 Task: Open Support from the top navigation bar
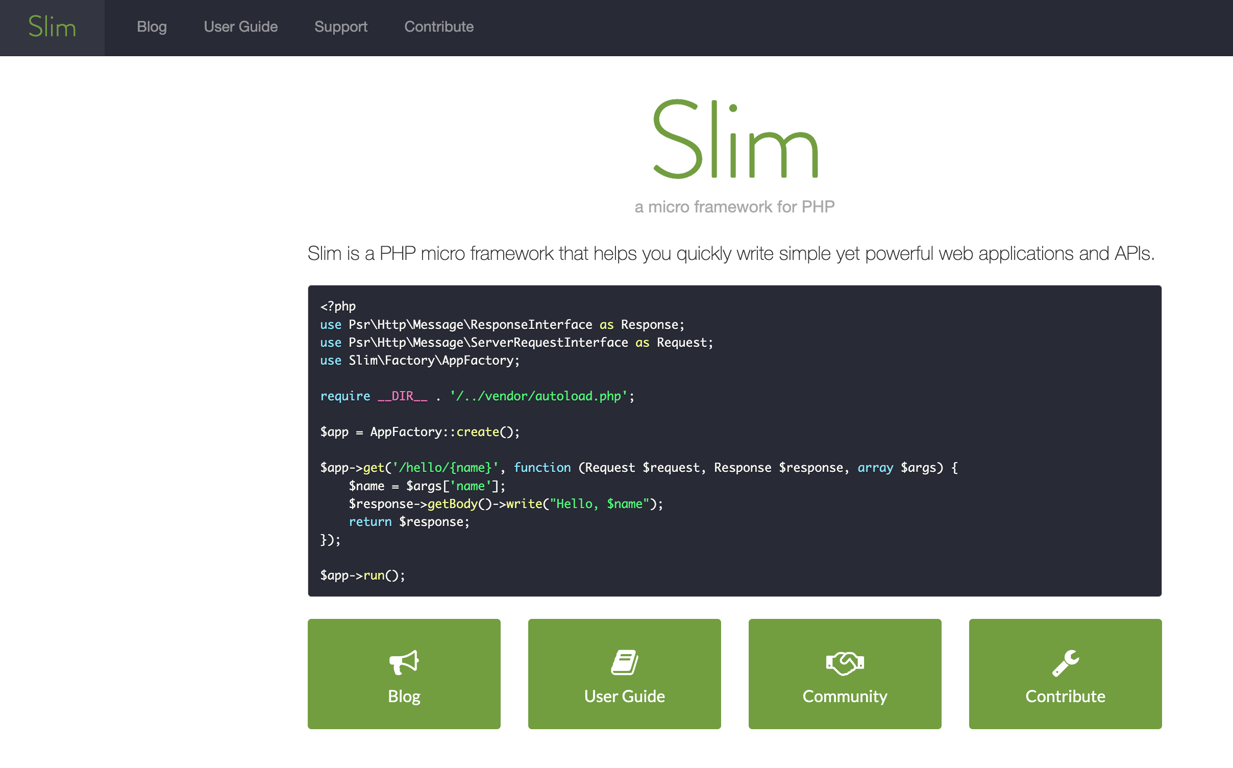pos(340,27)
